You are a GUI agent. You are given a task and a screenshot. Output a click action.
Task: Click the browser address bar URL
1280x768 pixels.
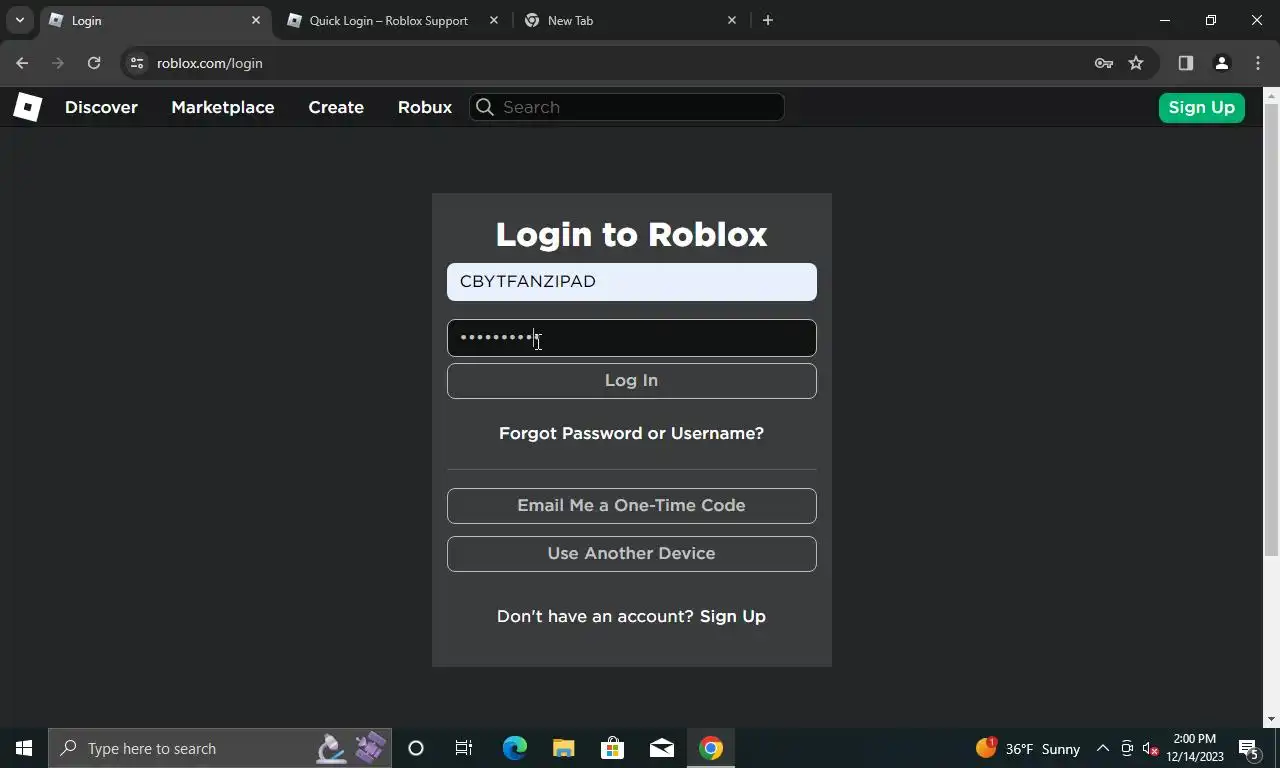point(209,63)
